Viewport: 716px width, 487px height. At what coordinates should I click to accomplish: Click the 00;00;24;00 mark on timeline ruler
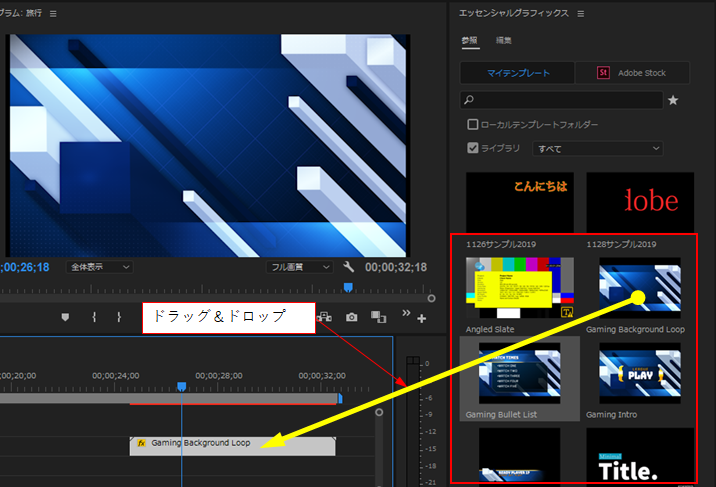pyautogui.click(x=116, y=376)
